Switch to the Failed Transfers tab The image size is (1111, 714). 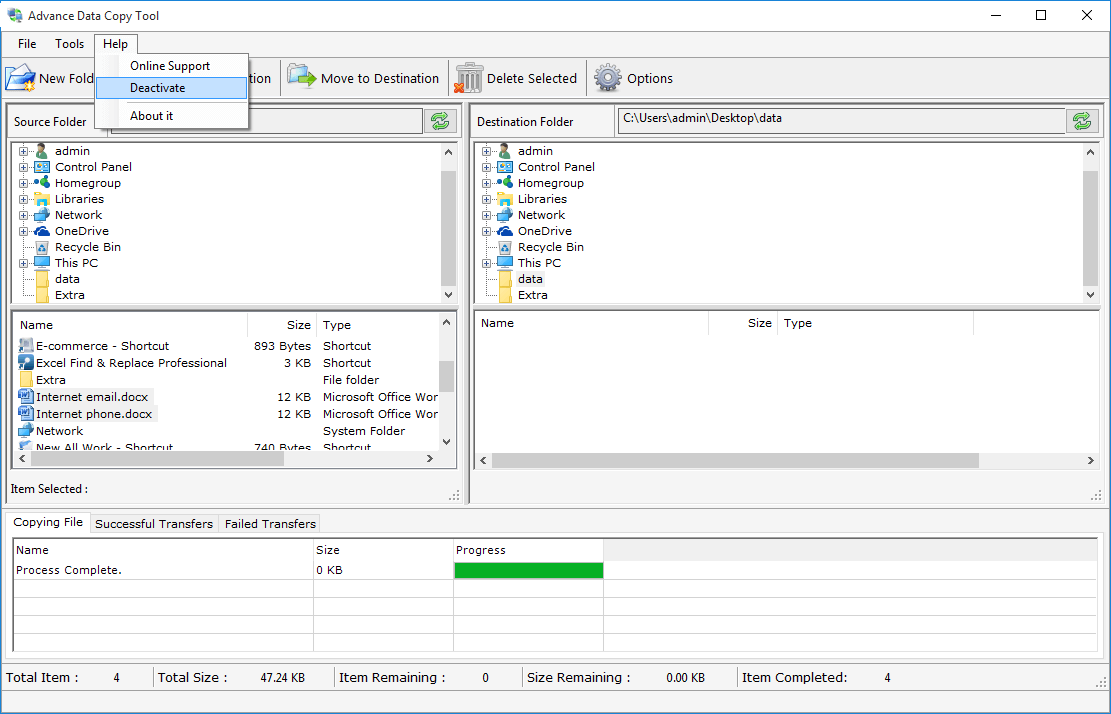[270, 523]
